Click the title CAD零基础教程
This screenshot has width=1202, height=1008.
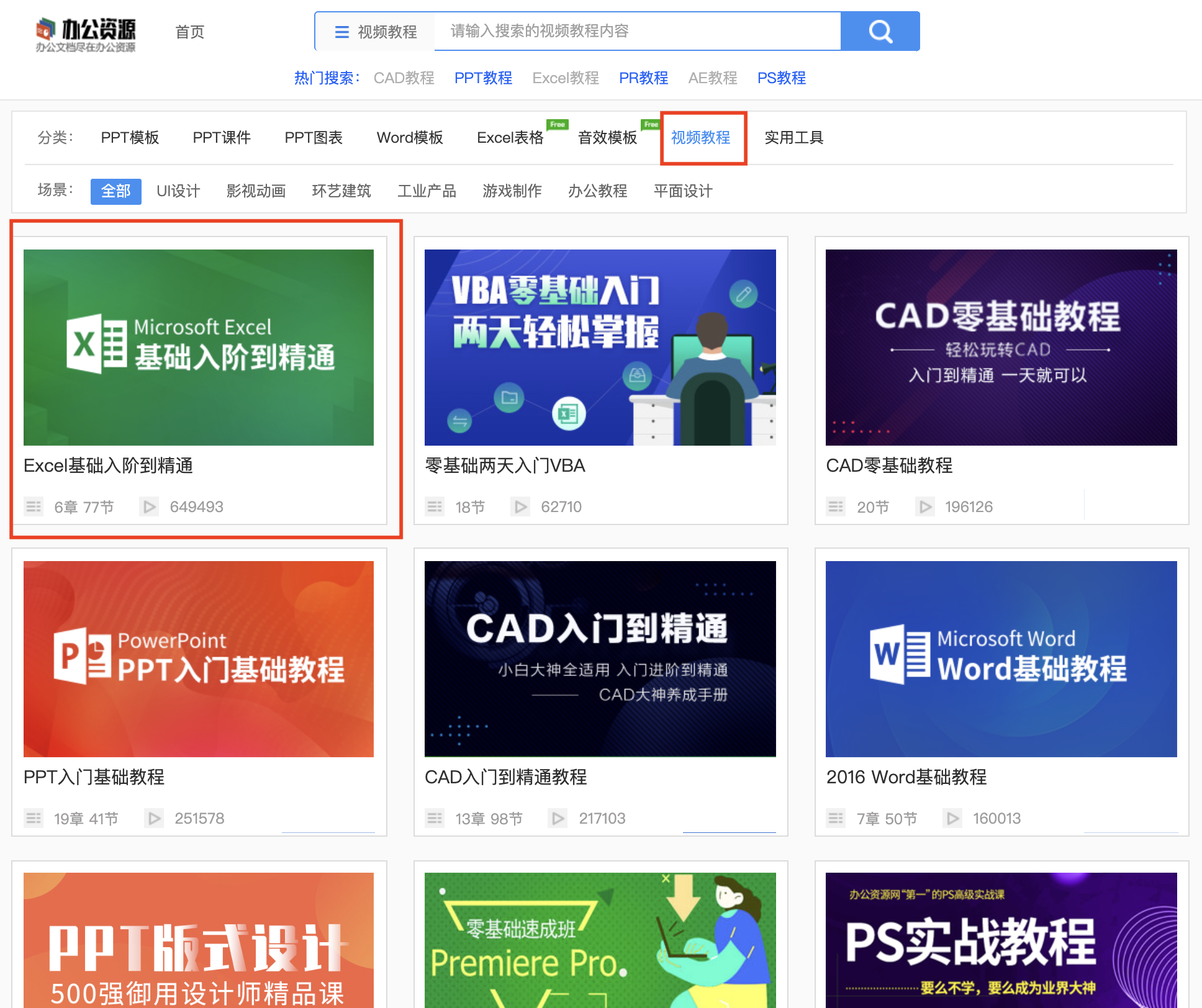click(889, 466)
